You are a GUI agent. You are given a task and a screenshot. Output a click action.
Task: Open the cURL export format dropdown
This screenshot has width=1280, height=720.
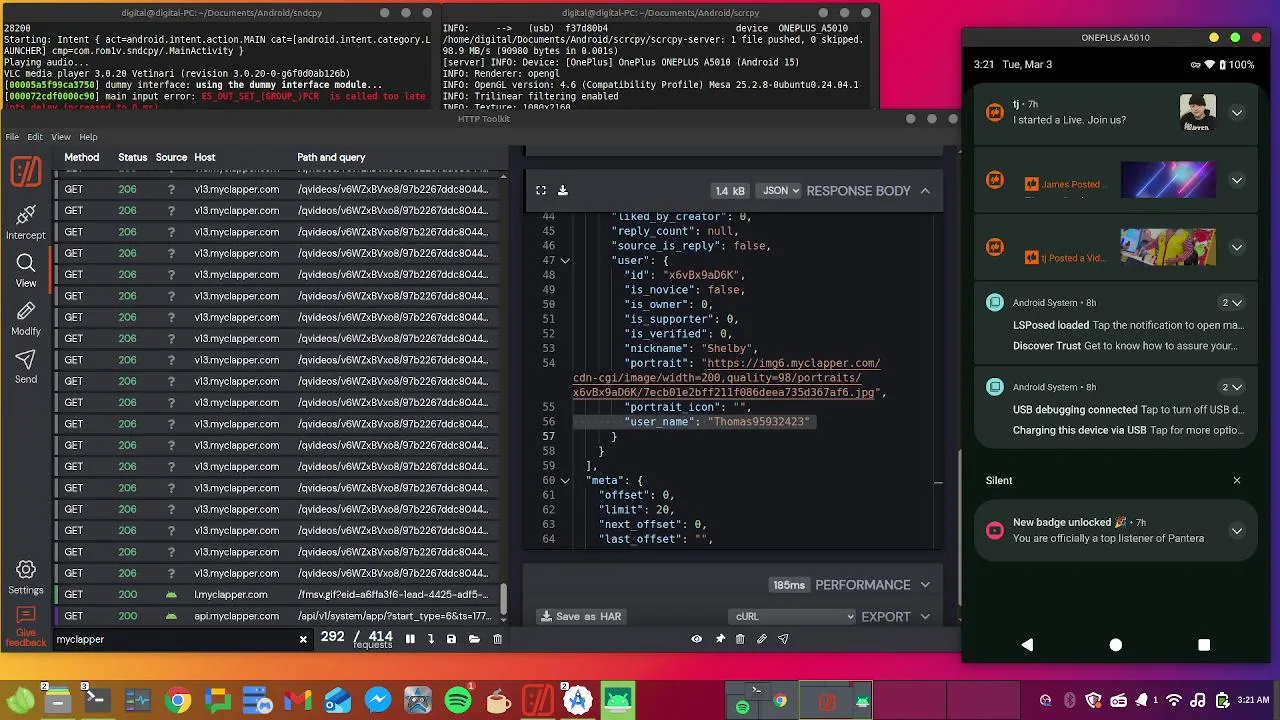(x=793, y=617)
